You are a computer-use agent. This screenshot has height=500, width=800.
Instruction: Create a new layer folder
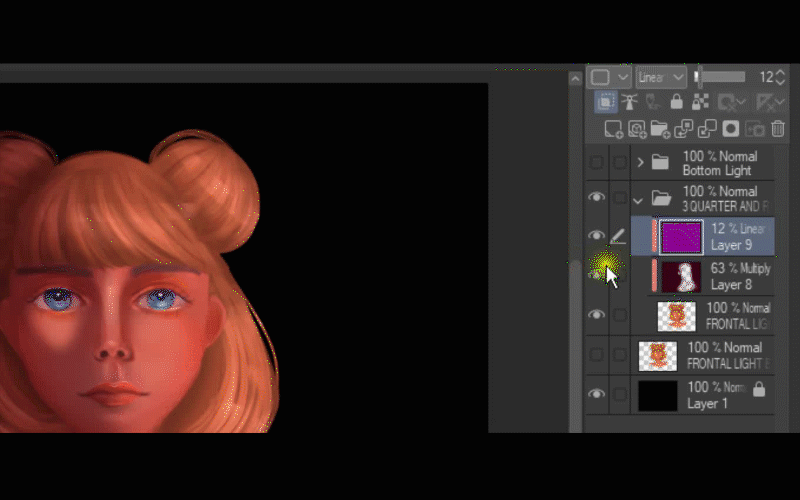pos(660,129)
